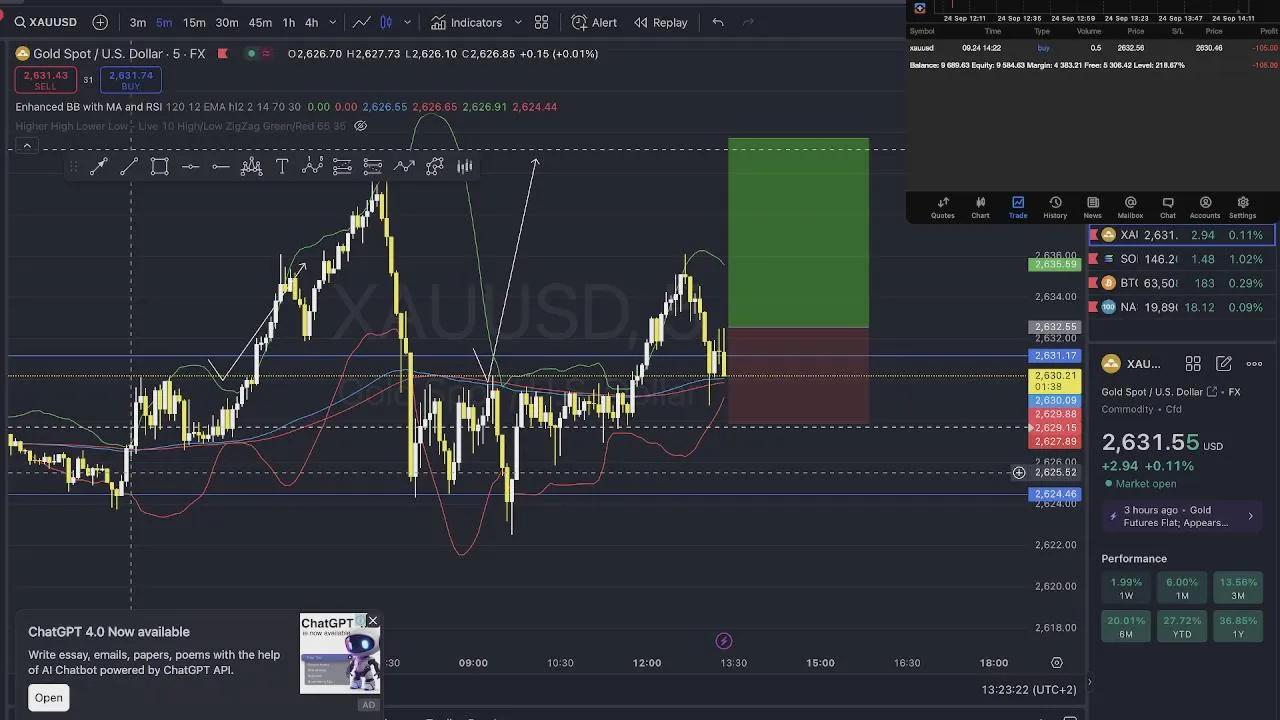Select the 15m timeframe
This screenshot has width=1280, height=720.
pos(194,22)
